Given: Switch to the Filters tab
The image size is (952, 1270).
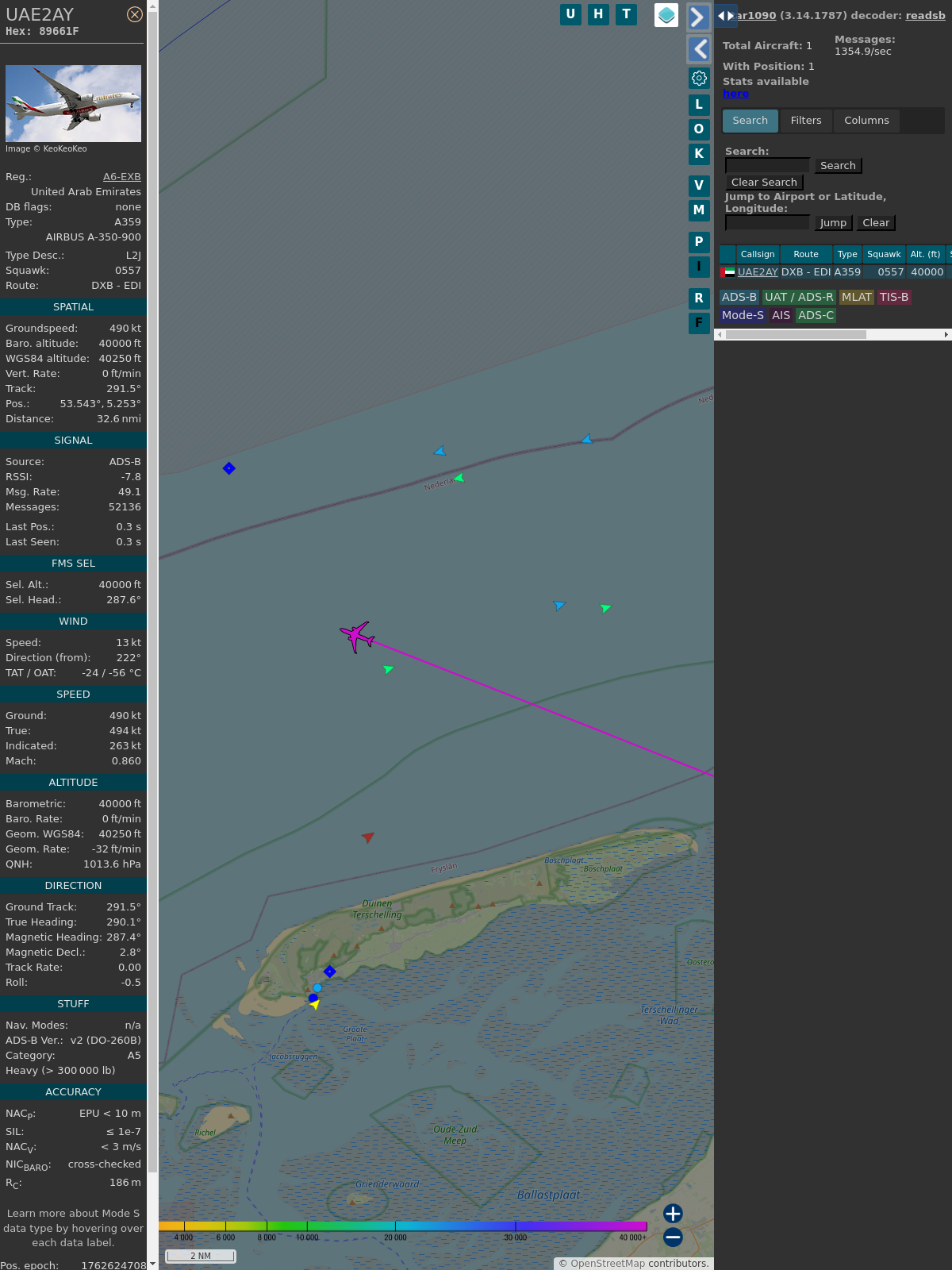Looking at the screenshot, I should (x=806, y=121).
